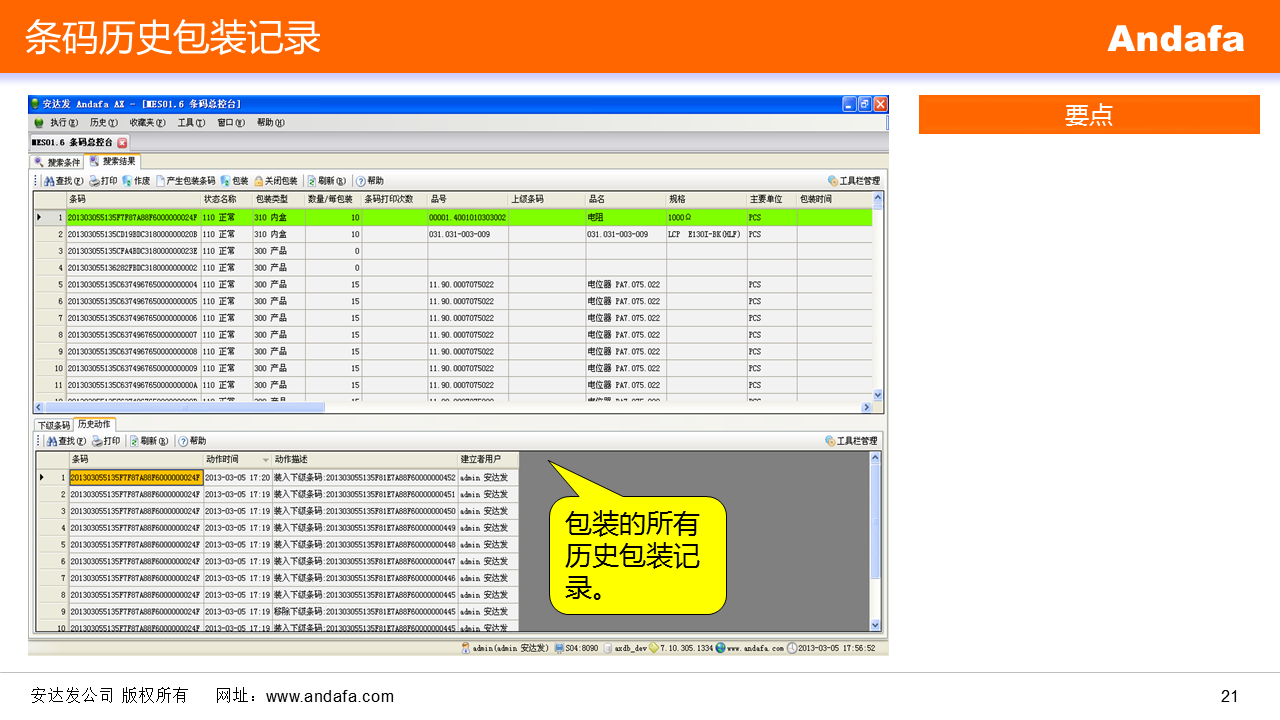Click 产生包装条码 toolbar button
Image resolution: width=1280 pixels, height=720 pixels.
(x=185, y=181)
